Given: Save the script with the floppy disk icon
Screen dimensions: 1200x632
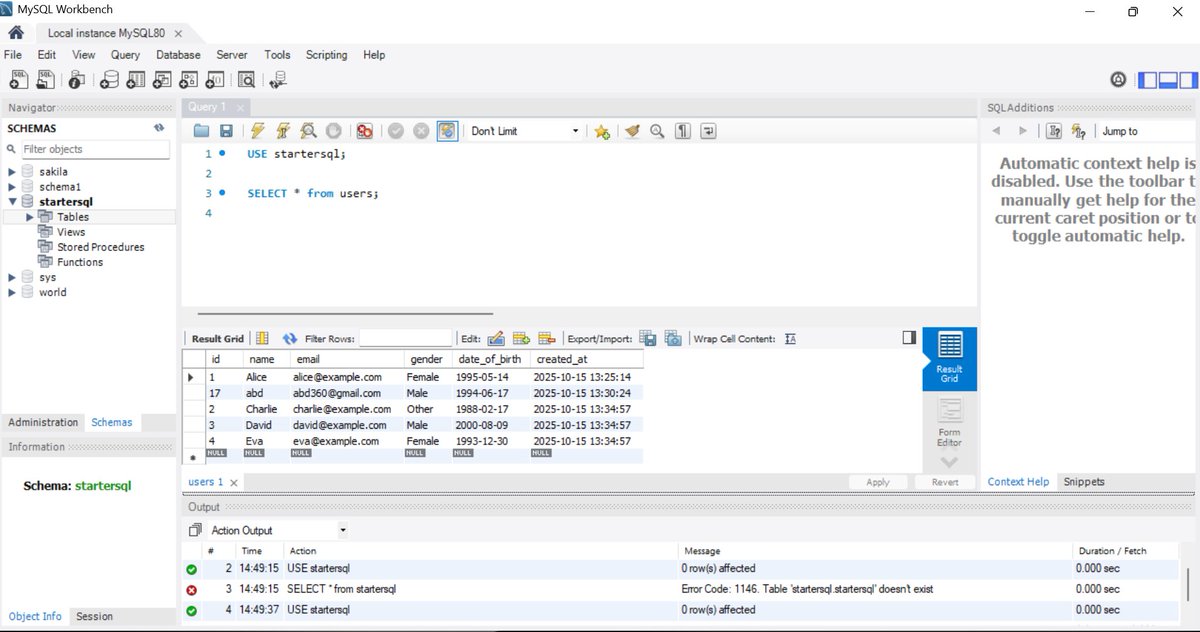Looking at the screenshot, I should (226, 131).
